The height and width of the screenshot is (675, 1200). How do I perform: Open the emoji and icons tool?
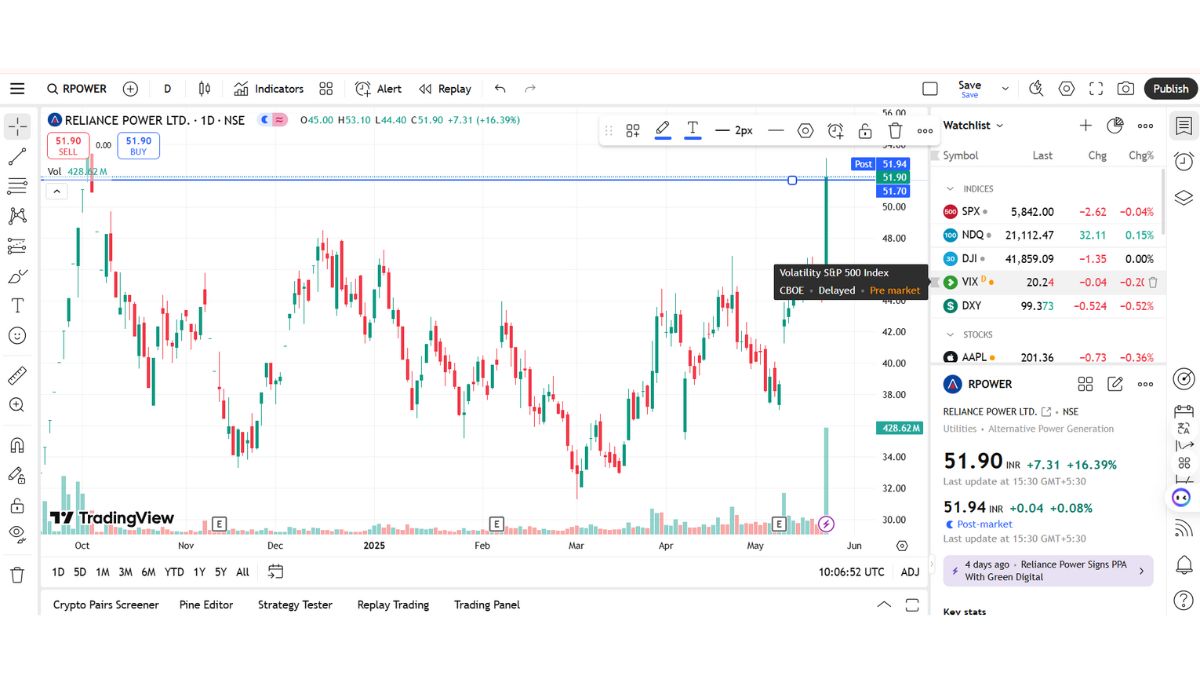(x=17, y=336)
